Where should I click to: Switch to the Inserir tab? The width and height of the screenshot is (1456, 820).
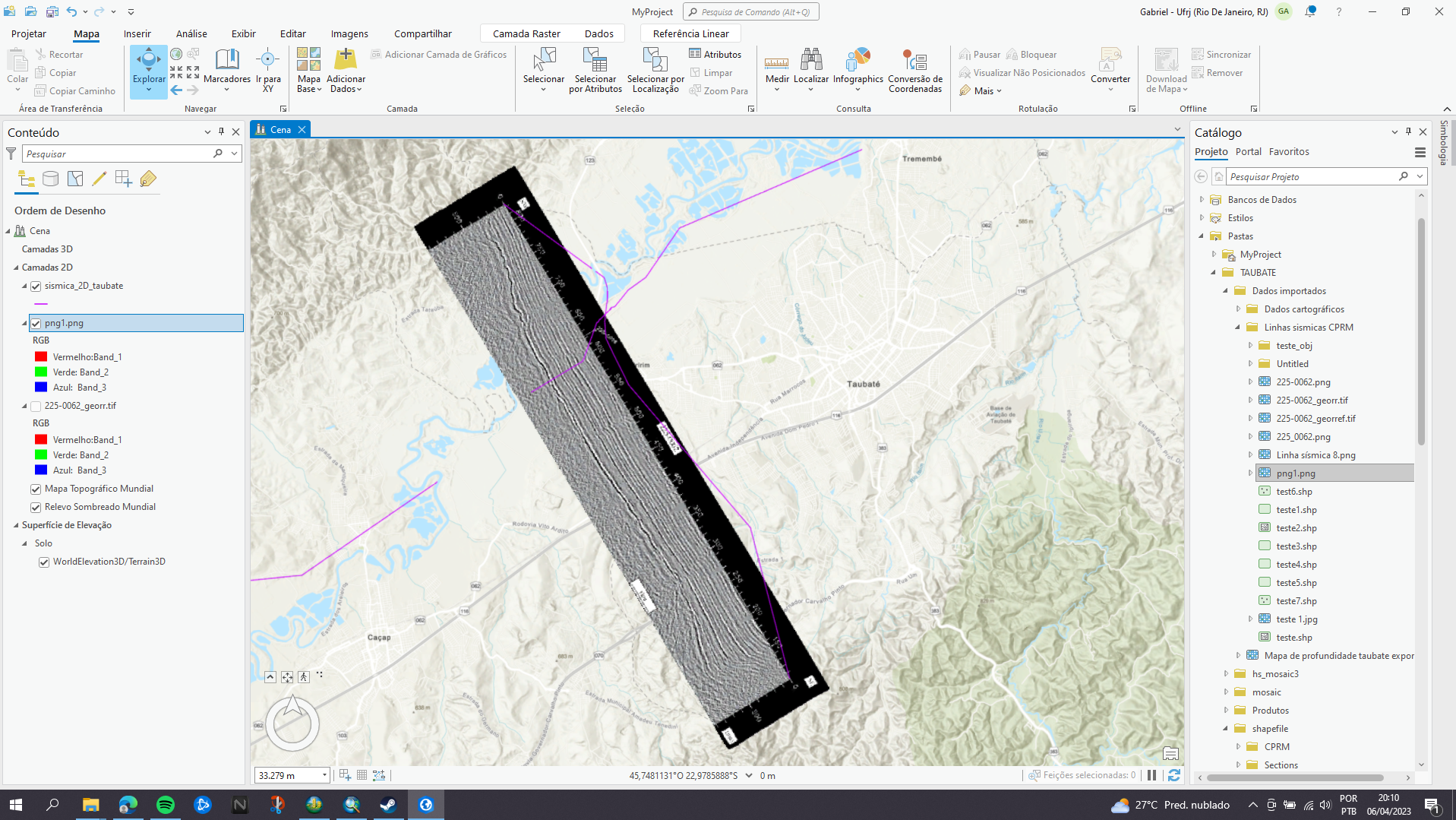137,33
